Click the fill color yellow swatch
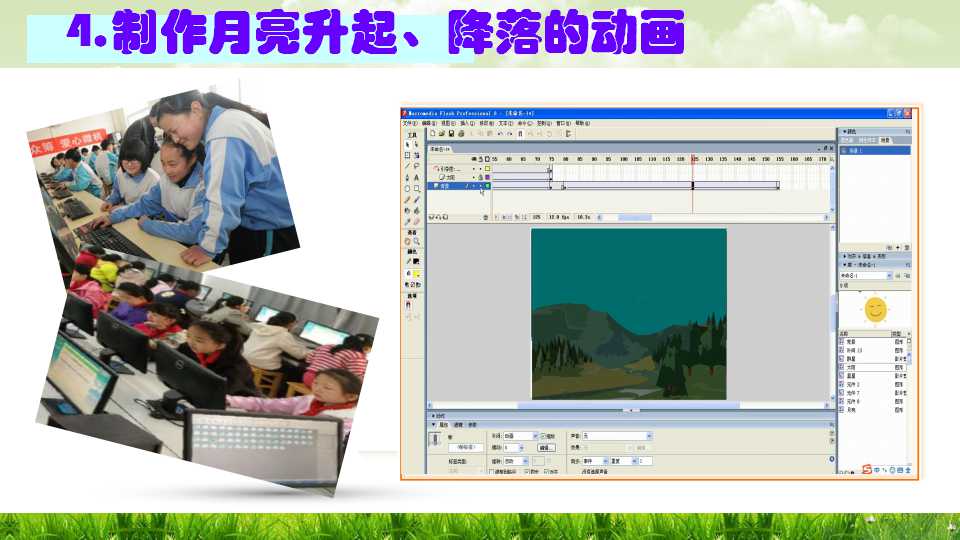 [416, 274]
